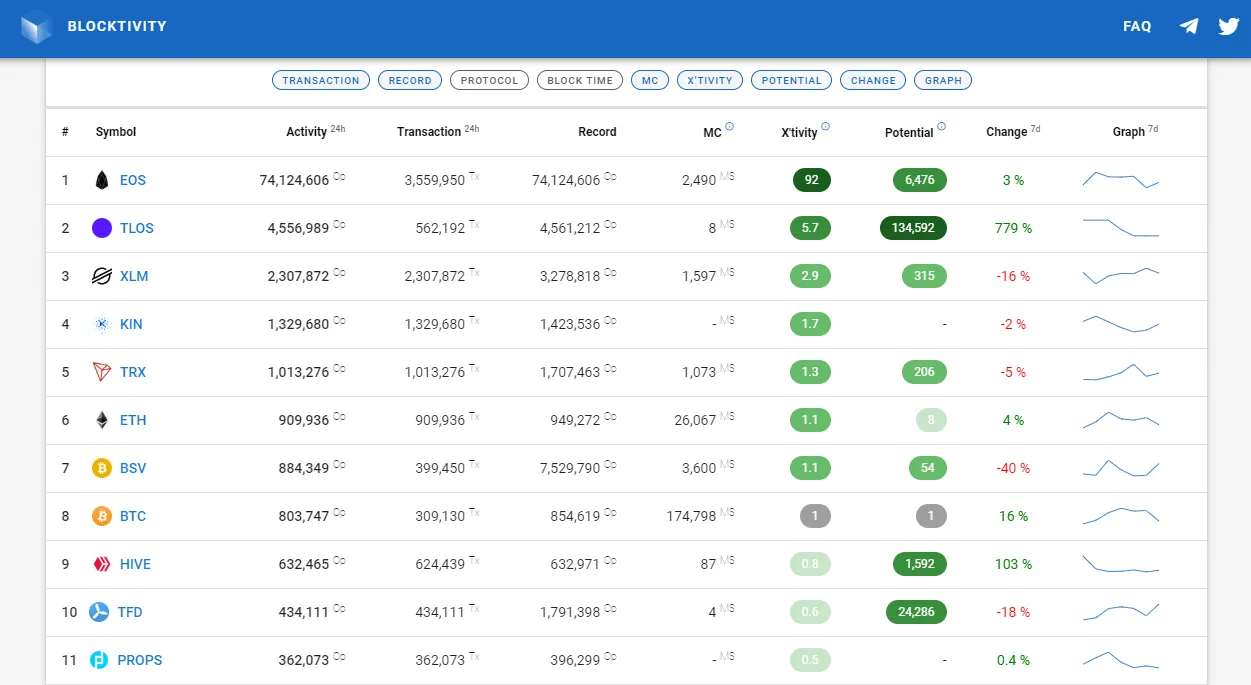Click the EOS coin logo
Image resolution: width=1251 pixels, height=685 pixels.
101,180
